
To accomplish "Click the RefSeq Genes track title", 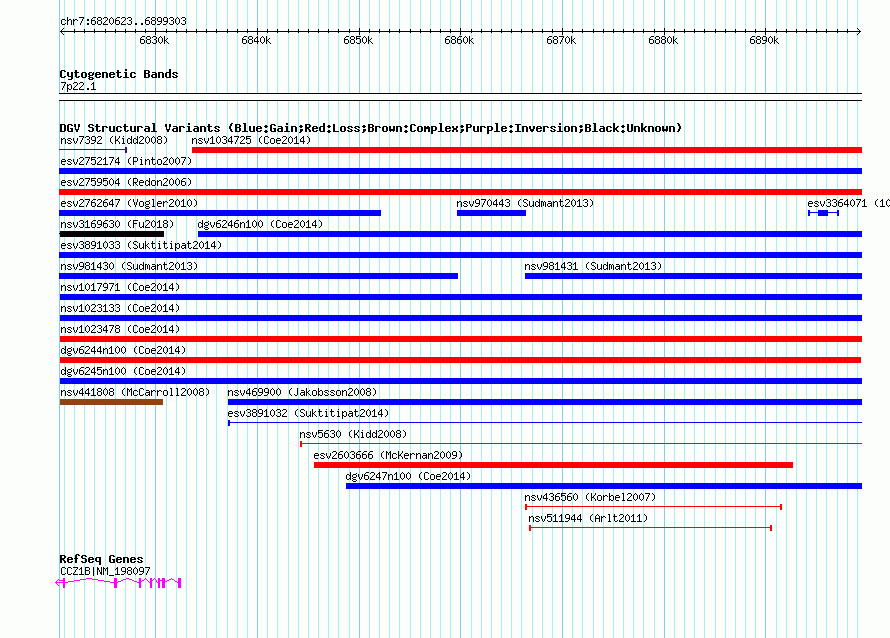I will coord(101,559).
